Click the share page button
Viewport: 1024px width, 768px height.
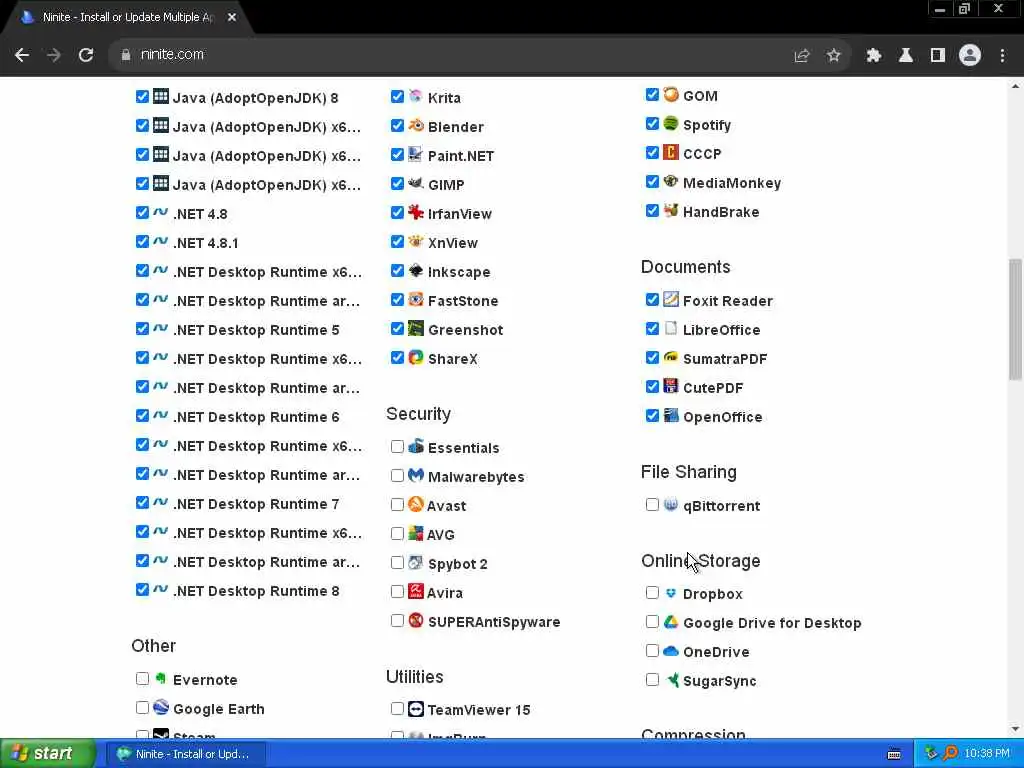point(802,55)
